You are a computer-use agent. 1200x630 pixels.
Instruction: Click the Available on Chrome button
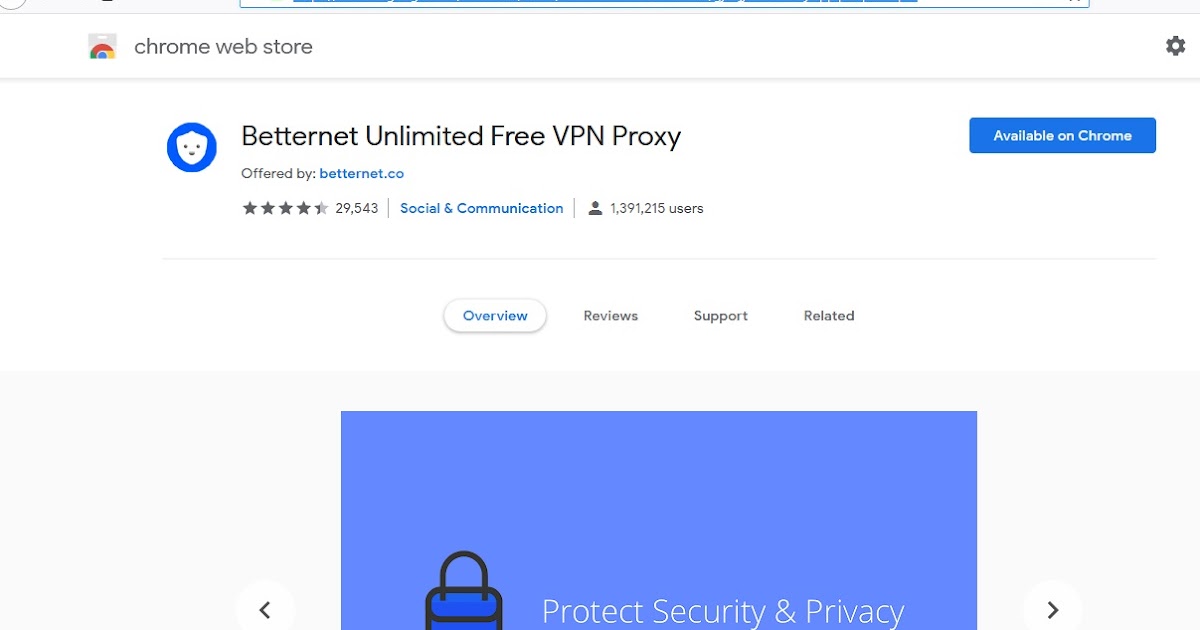point(1062,135)
